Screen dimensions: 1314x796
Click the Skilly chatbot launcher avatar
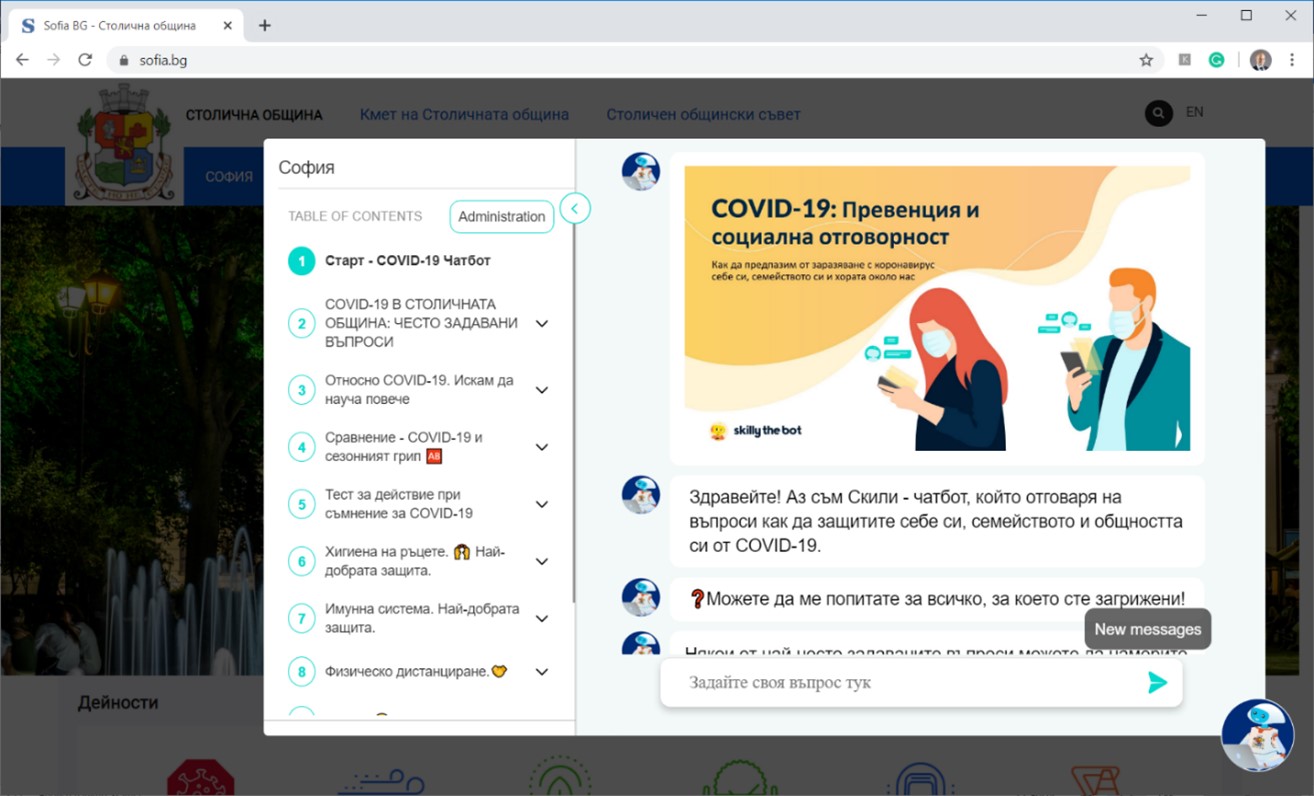point(1258,735)
